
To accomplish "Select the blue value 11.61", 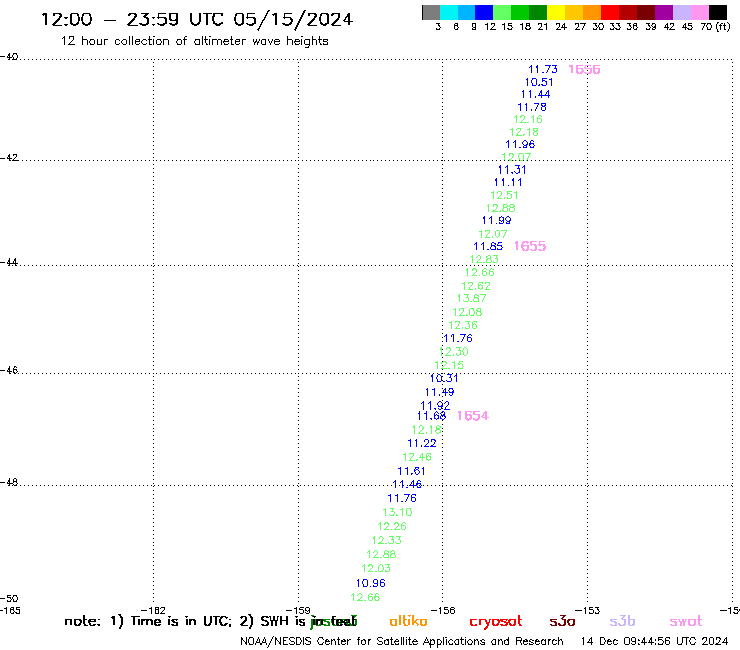I will pos(412,471).
